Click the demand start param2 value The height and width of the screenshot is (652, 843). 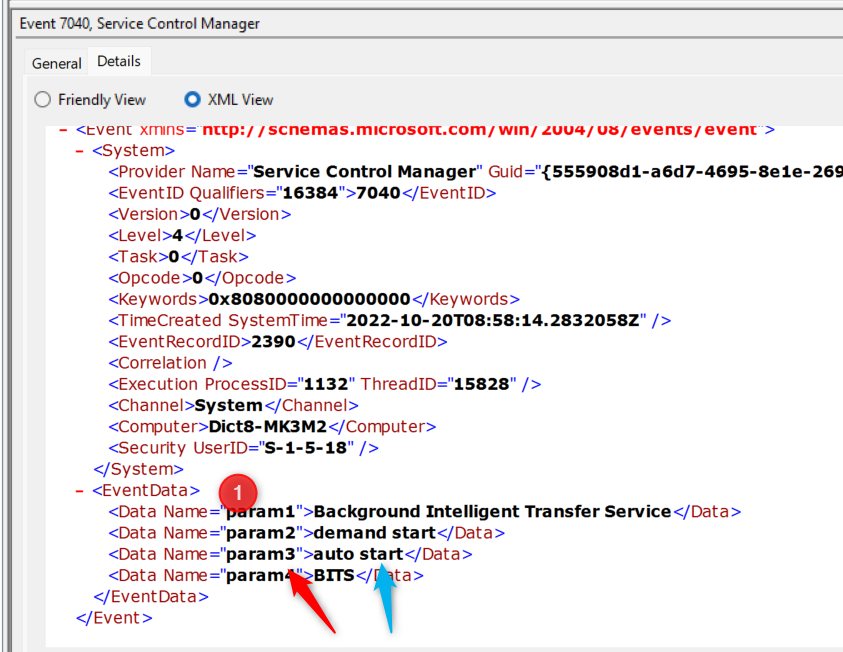[374, 533]
